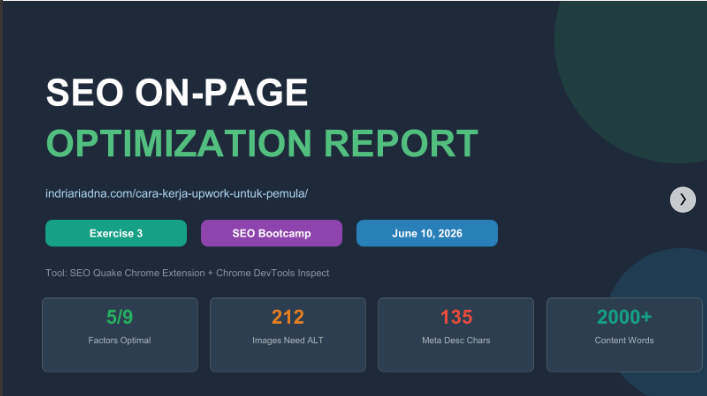Go to next slide with arrow button
The height and width of the screenshot is (396, 707).
(683, 199)
